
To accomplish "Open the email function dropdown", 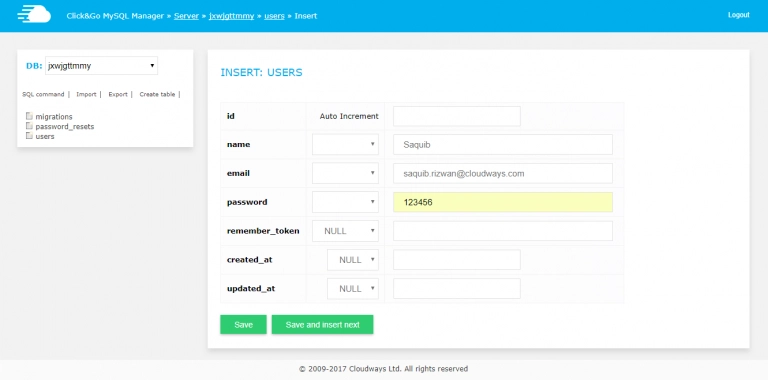I will click(x=345, y=173).
